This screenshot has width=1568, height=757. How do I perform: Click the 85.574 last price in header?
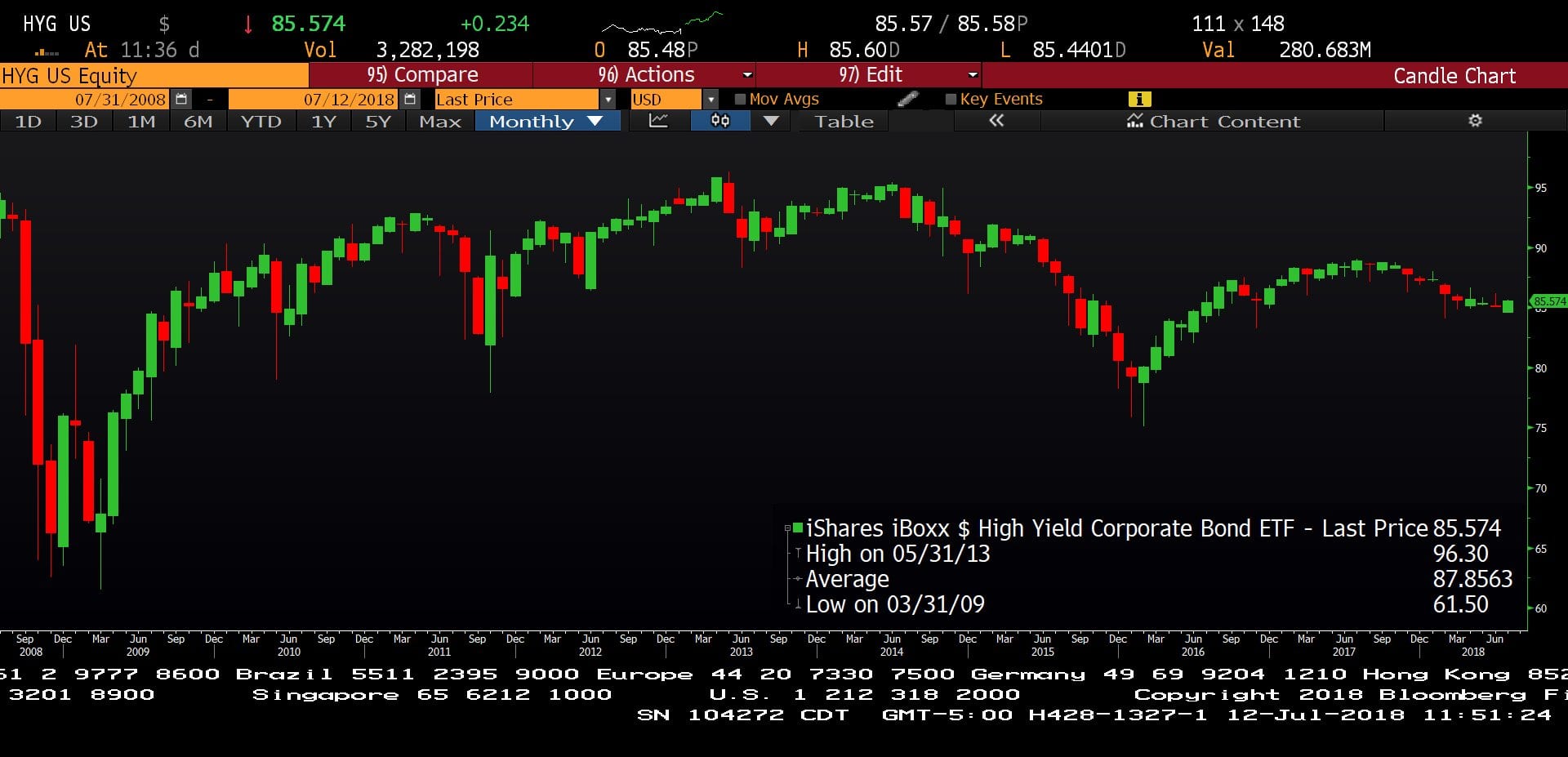[308, 24]
